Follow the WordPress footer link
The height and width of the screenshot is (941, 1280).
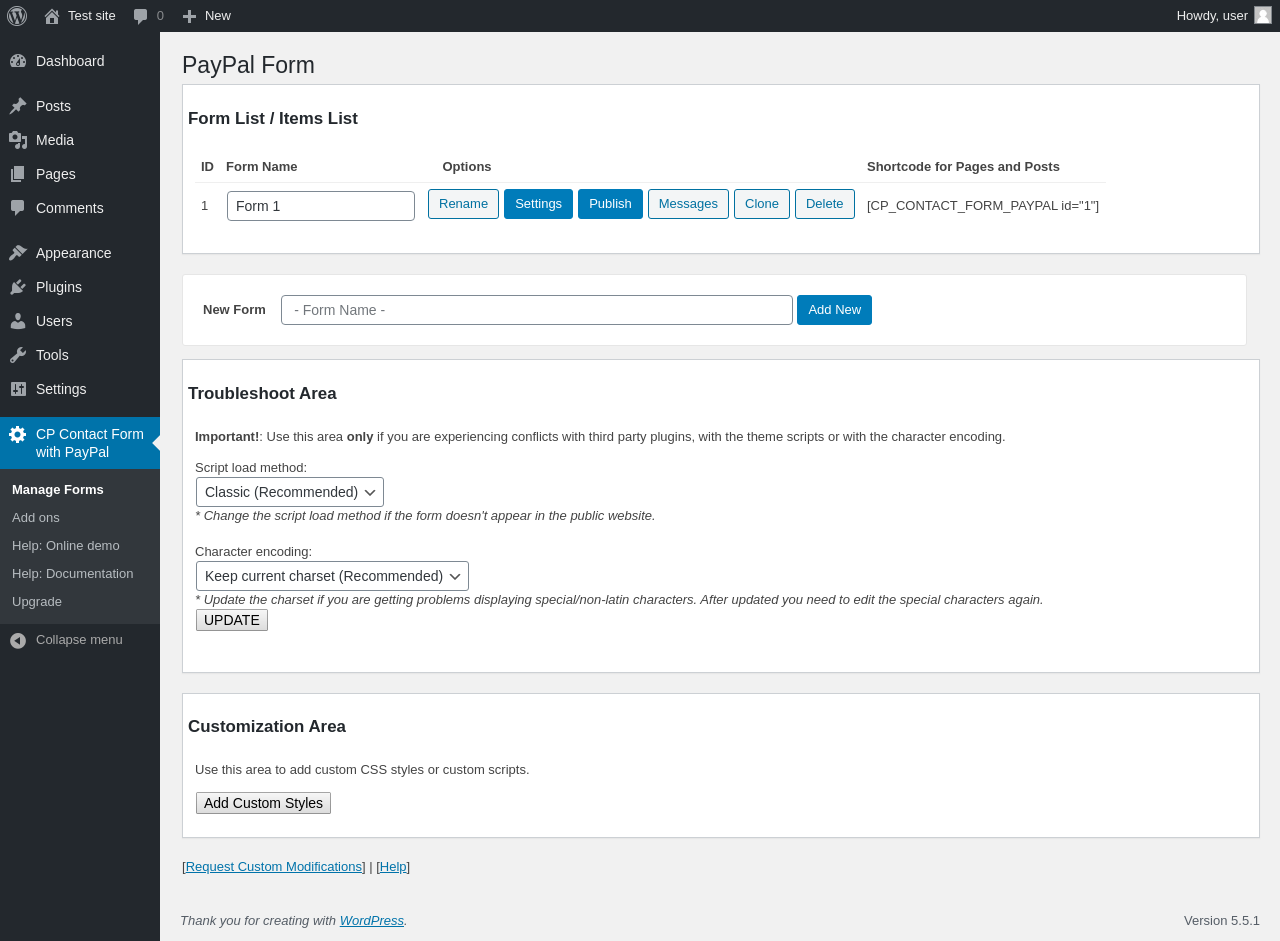point(372,921)
